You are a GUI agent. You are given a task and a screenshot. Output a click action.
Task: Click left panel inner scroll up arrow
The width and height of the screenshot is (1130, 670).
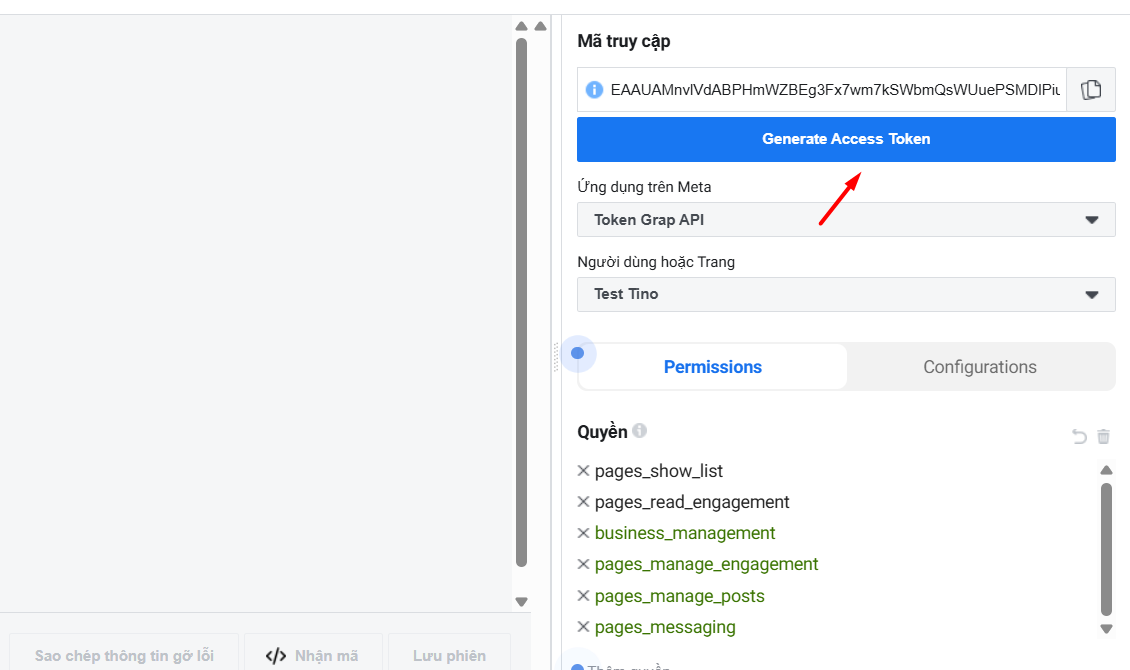(x=522, y=26)
